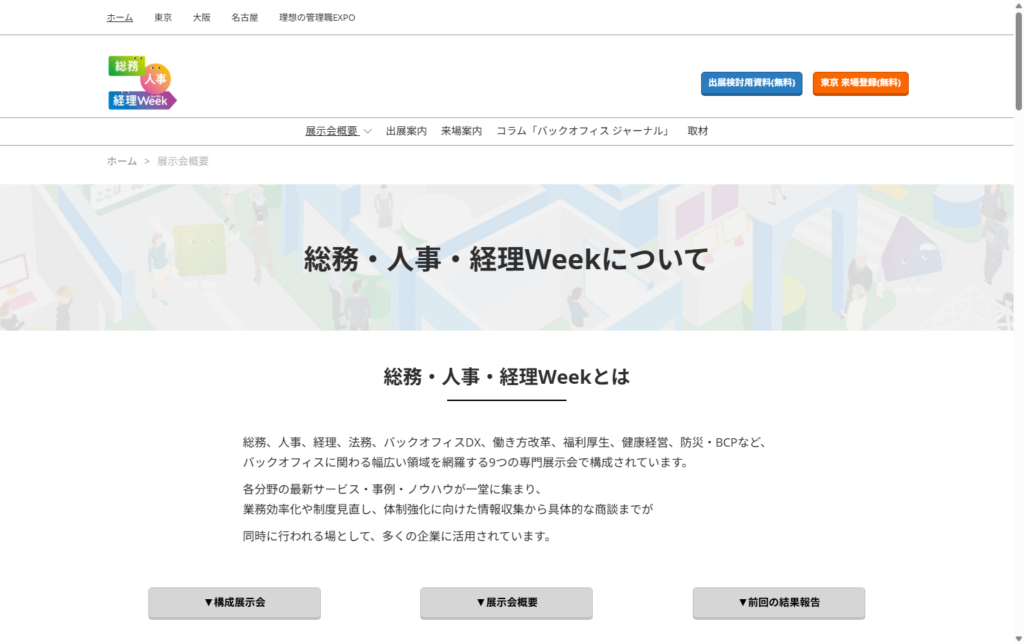
Task: Click ホーム in the breadcrumb trail
Action: [x=122, y=161]
